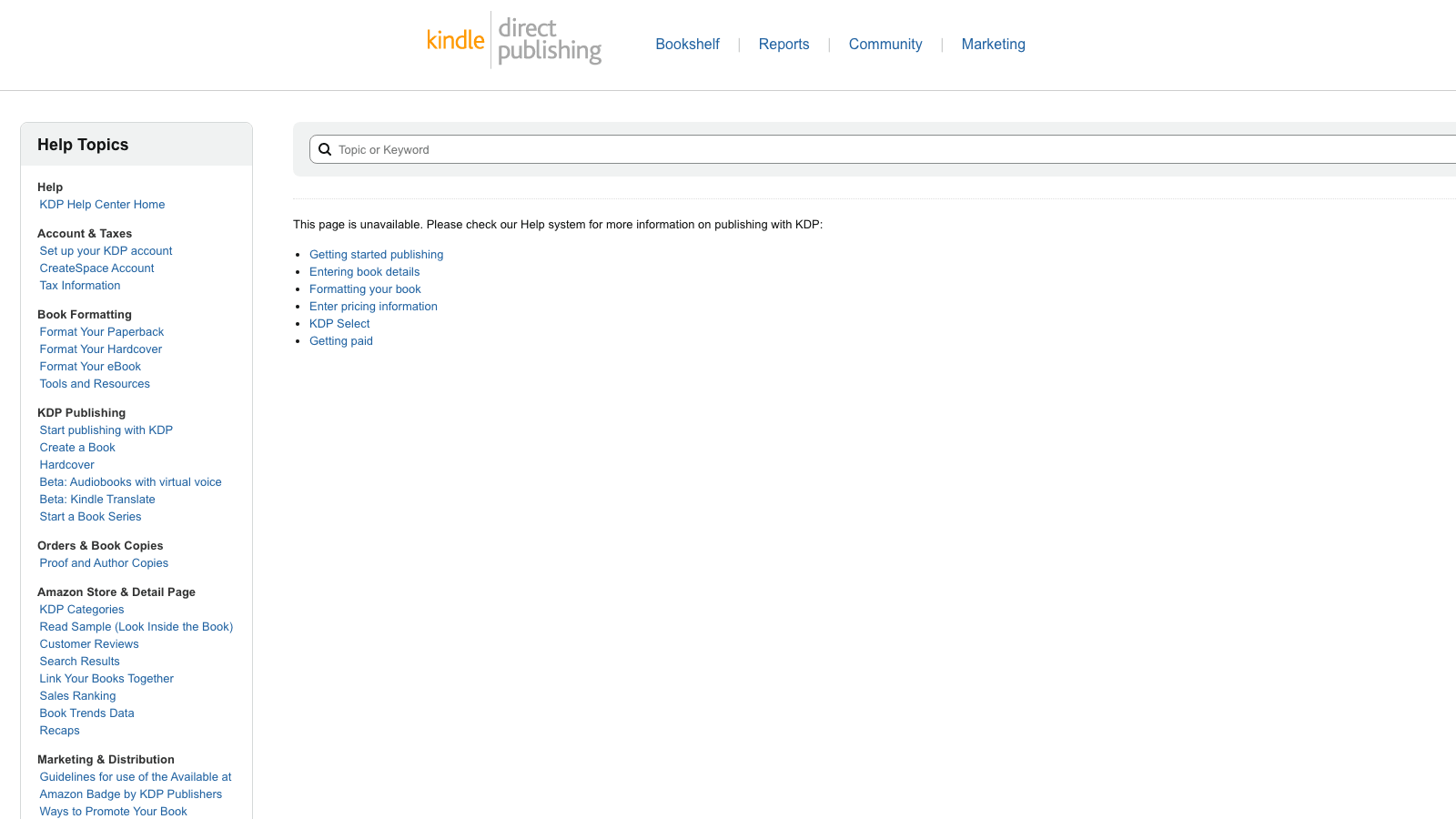Click the Help Topics panel heading
The height and width of the screenshot is (819, 1456).
(83, 145)
